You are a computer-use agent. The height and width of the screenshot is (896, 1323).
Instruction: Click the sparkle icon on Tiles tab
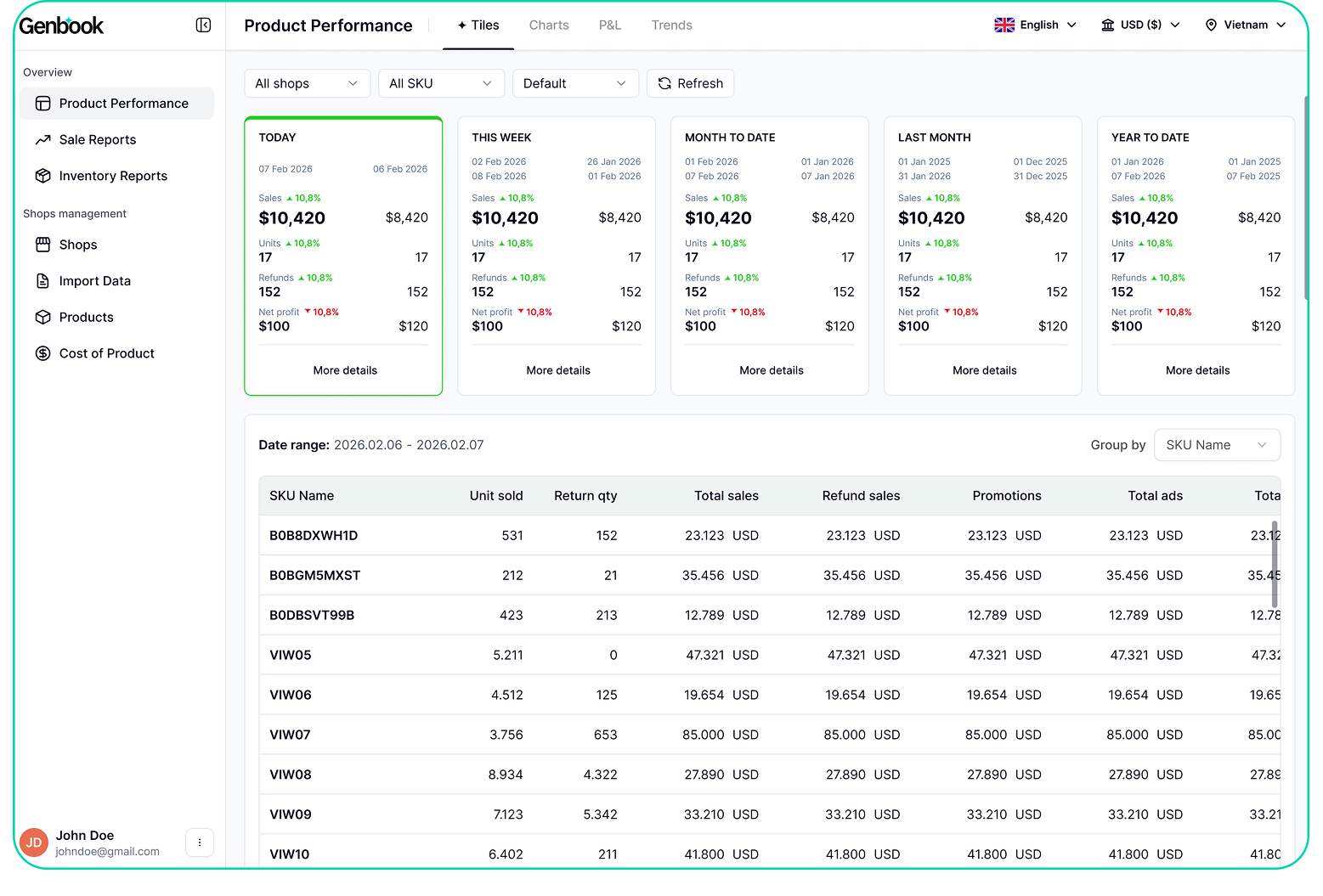[462, 25]
